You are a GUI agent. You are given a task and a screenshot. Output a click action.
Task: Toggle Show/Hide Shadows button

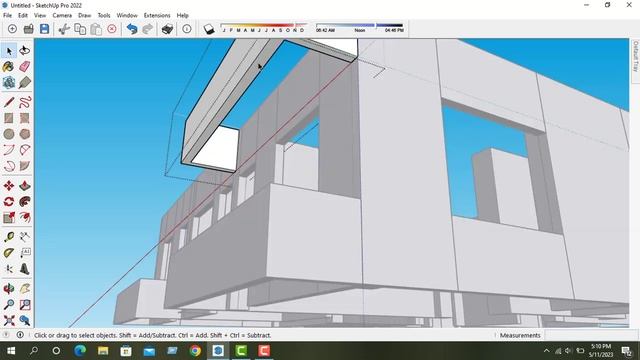click(x=209, y=29)
